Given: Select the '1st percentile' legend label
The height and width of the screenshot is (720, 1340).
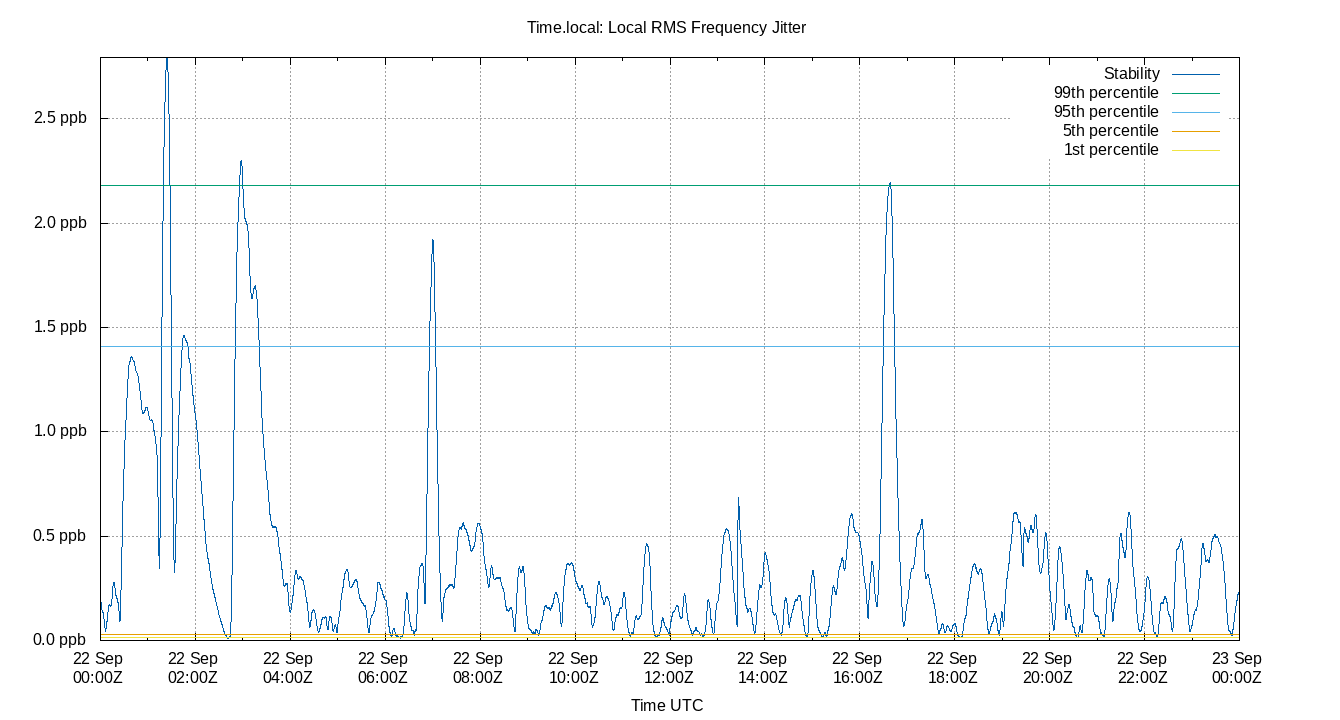Looking at the screenshot, I should [x=1111, y=150].
